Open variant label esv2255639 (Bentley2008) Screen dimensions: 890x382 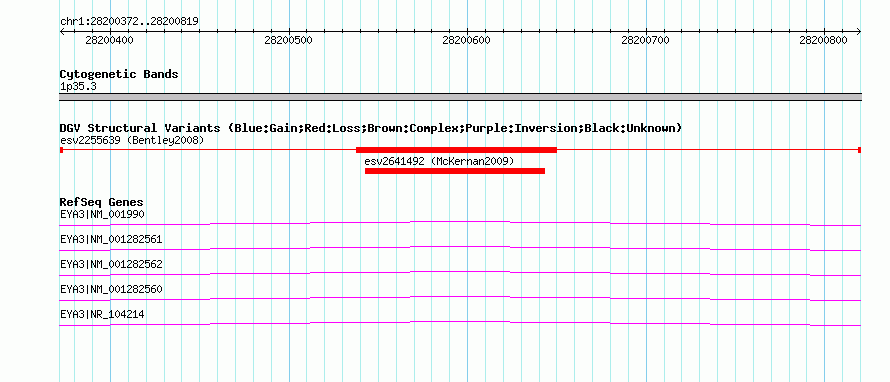[x=132, y=140]
